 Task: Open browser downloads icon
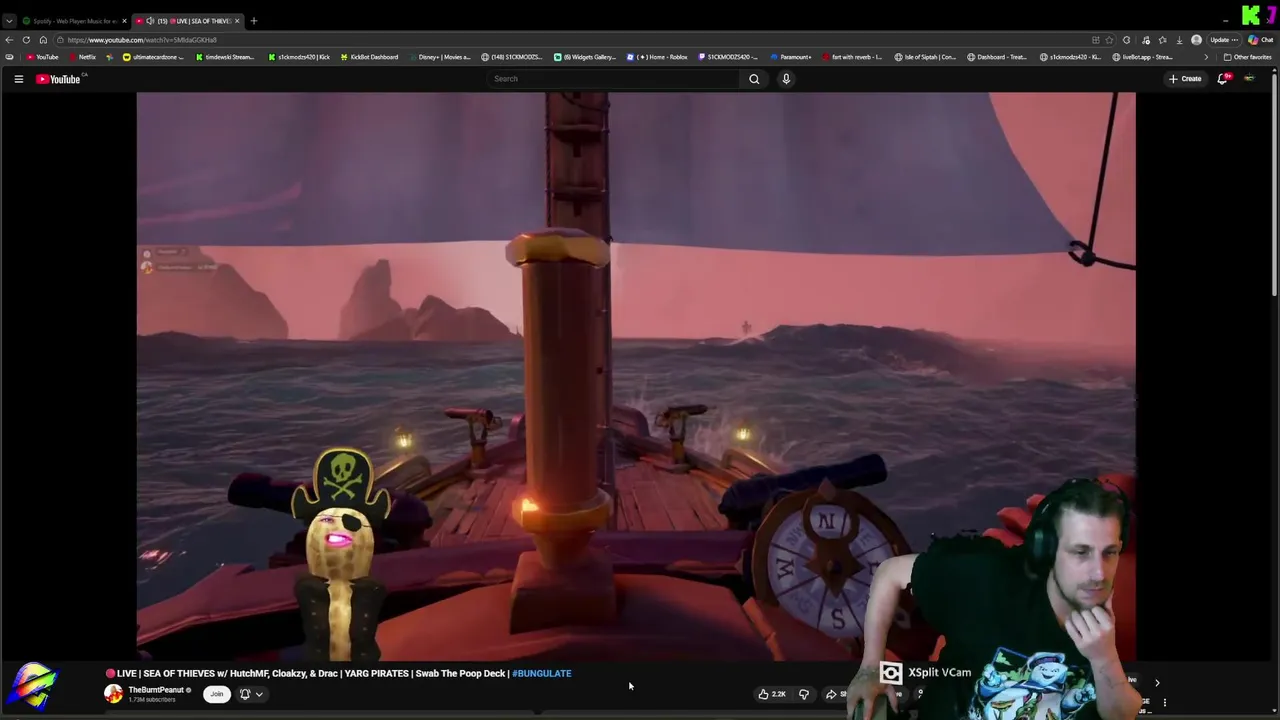[x=1180, y=40]
